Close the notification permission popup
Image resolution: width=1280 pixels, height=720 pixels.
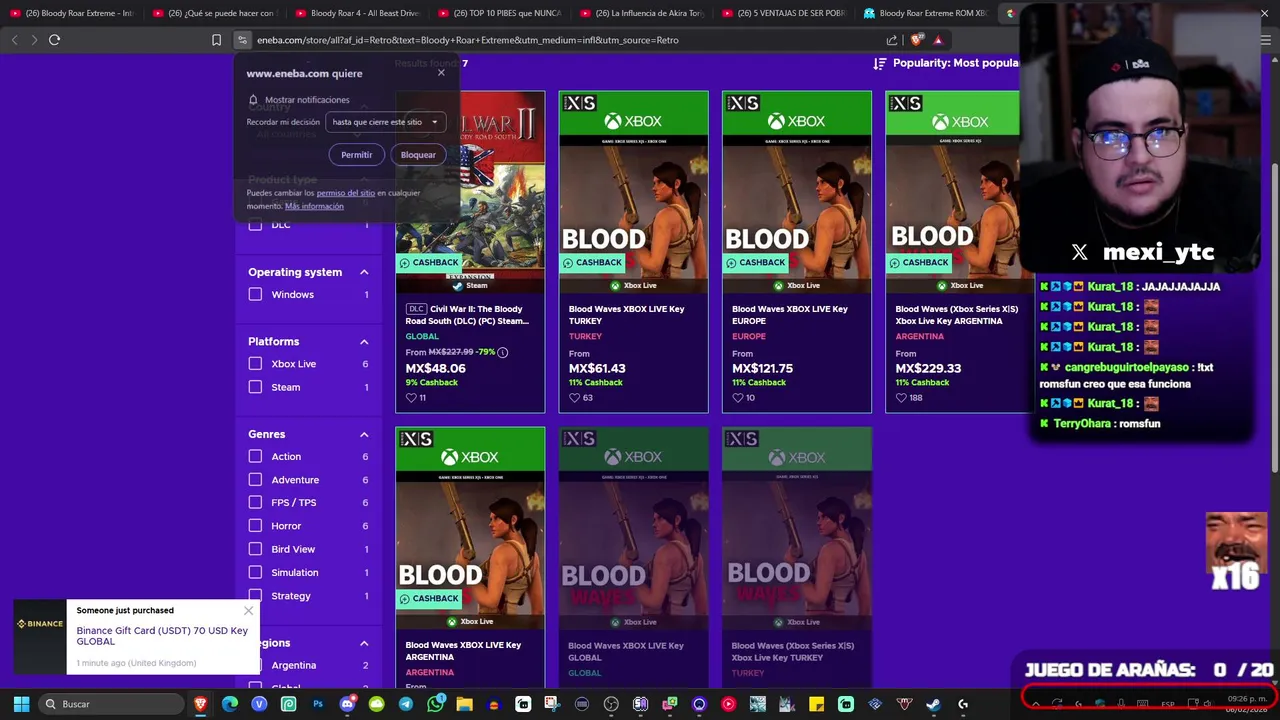(441, 73)
